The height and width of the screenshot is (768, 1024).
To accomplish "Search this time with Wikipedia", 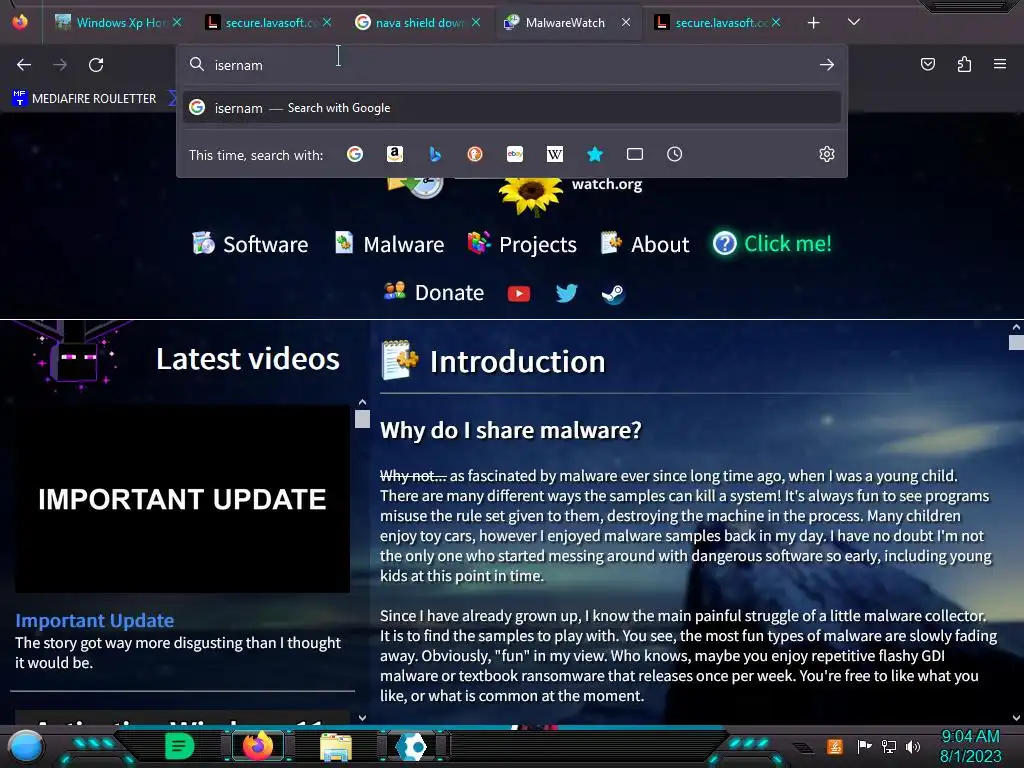I will click(x=554, y=154).
